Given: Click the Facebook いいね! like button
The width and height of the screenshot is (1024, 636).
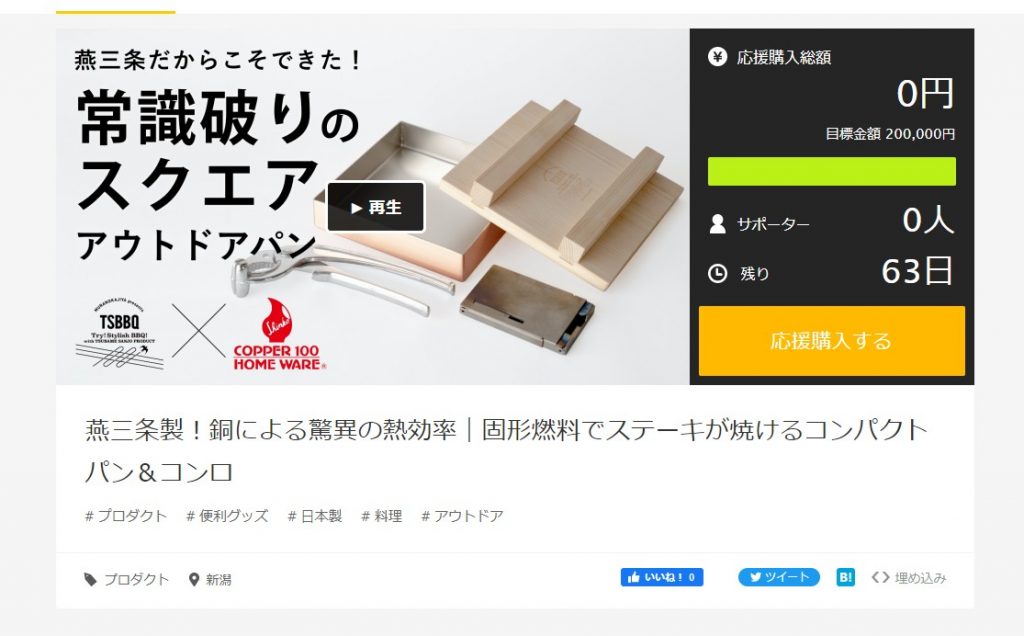Looking at the screenshot, I should click(662, 577).
